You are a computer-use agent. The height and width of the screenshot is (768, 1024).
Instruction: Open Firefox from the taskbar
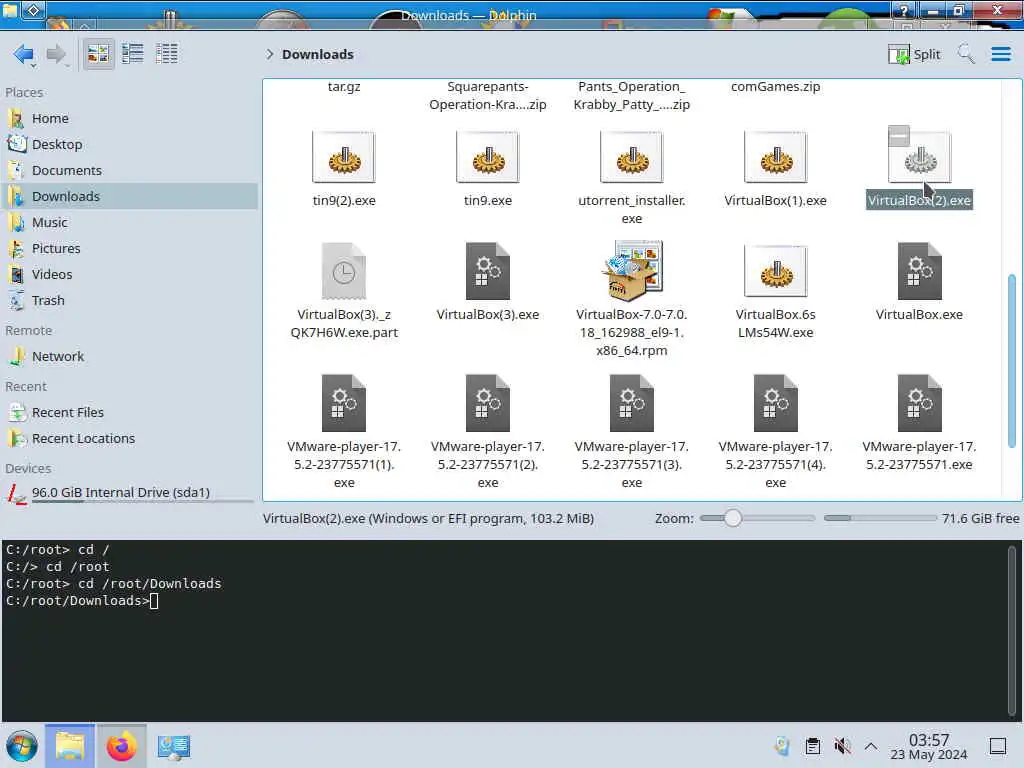pyautogui.click(x=121, y=746)
